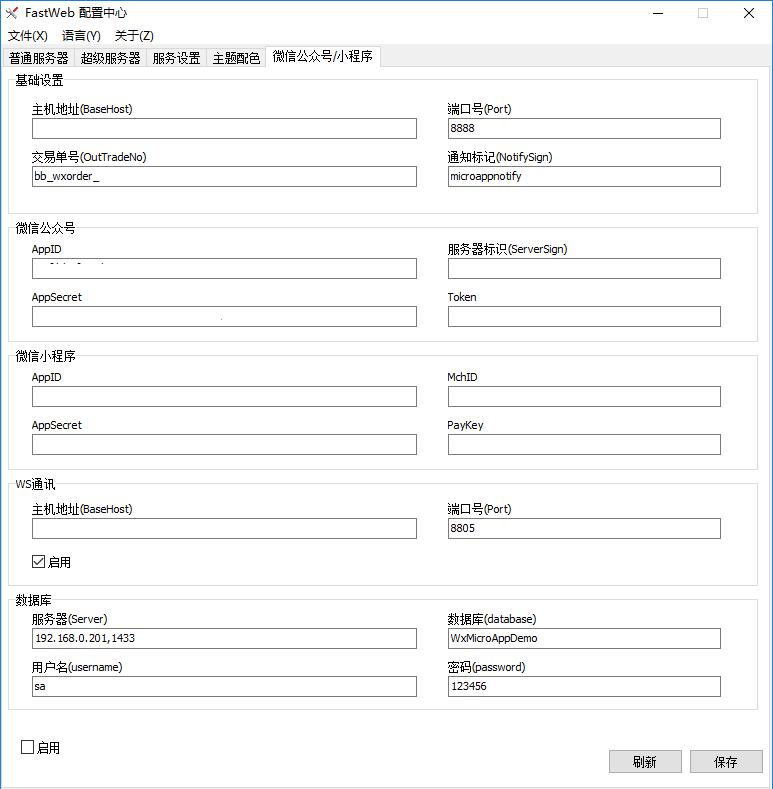This screenshot has height=789, width=773.
Task: Focus the MchID field in 微信小程序
Action: tap(584, 396)
